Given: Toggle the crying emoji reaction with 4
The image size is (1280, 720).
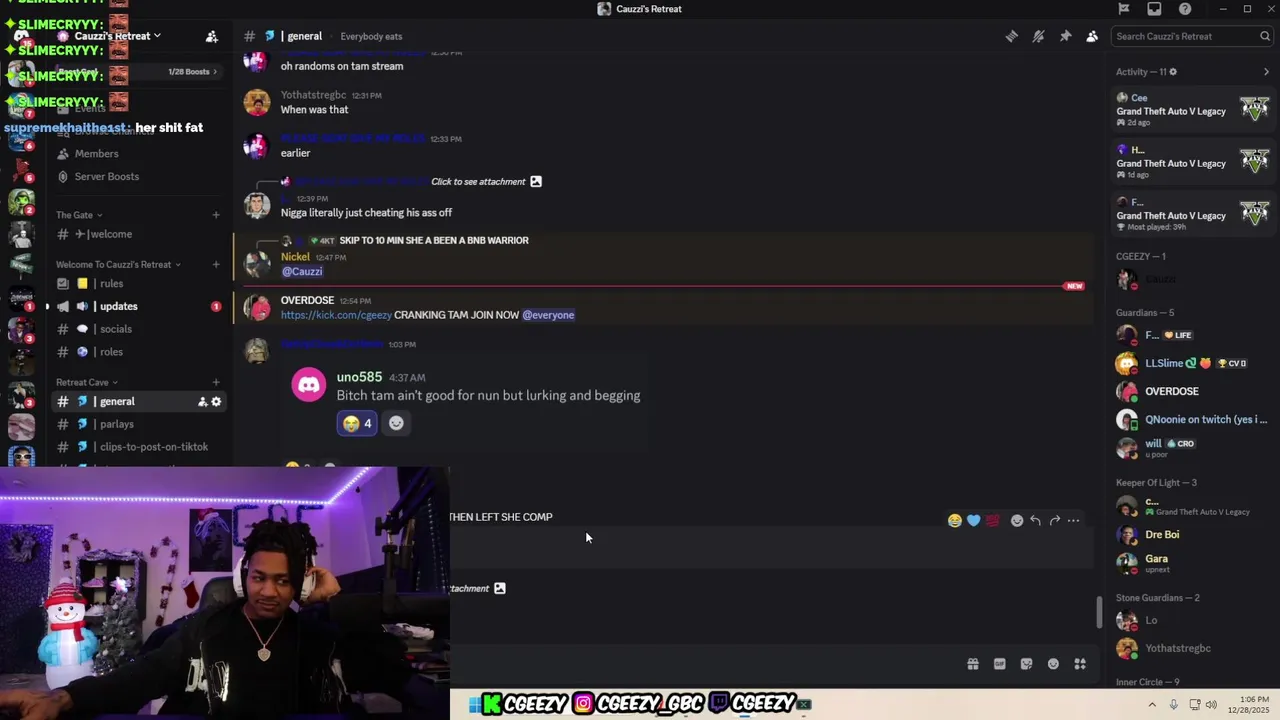Looking at the screenshot, I should tap(357, 423).
